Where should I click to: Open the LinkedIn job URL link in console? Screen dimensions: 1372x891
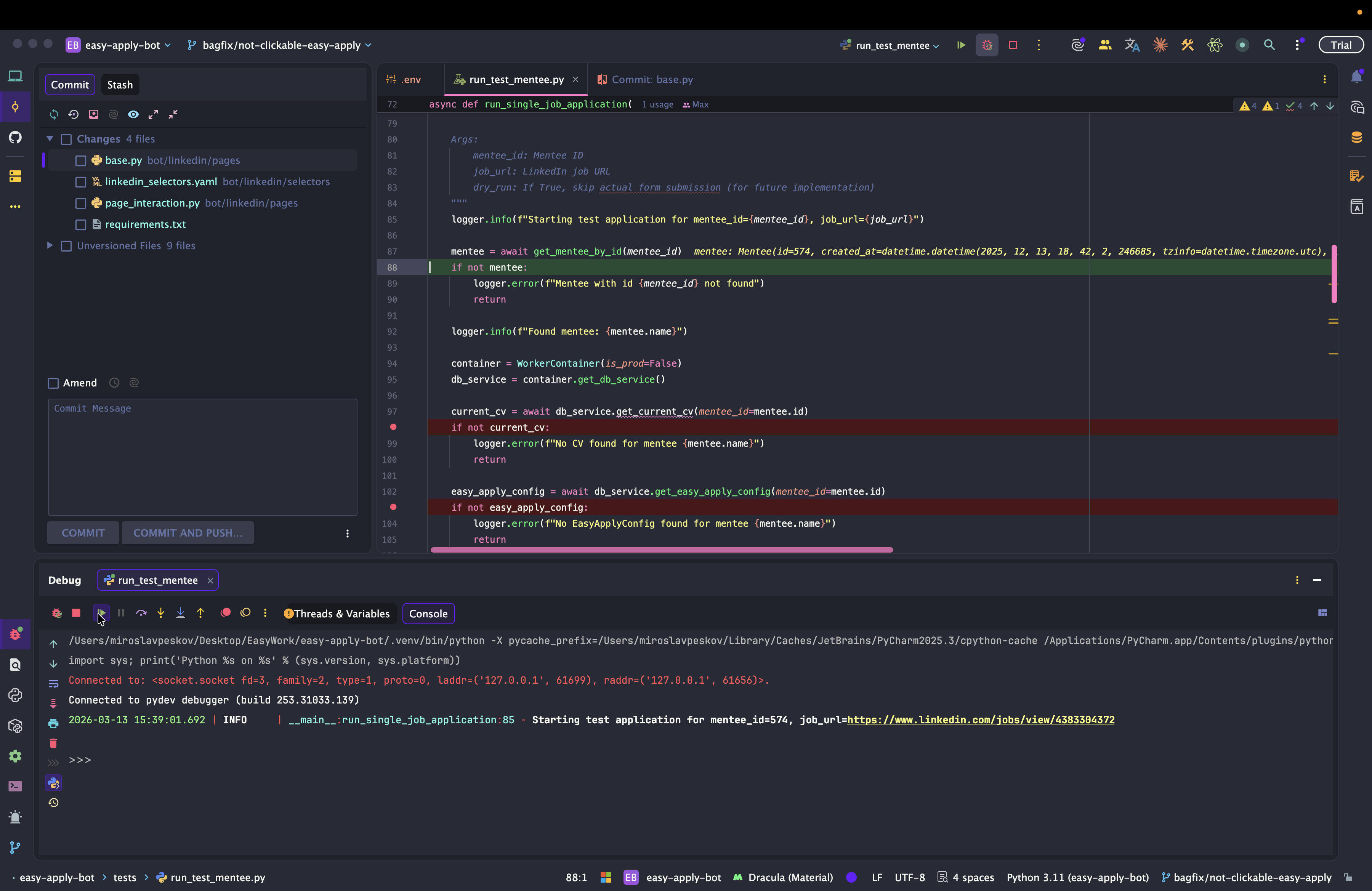click(980, 720)
